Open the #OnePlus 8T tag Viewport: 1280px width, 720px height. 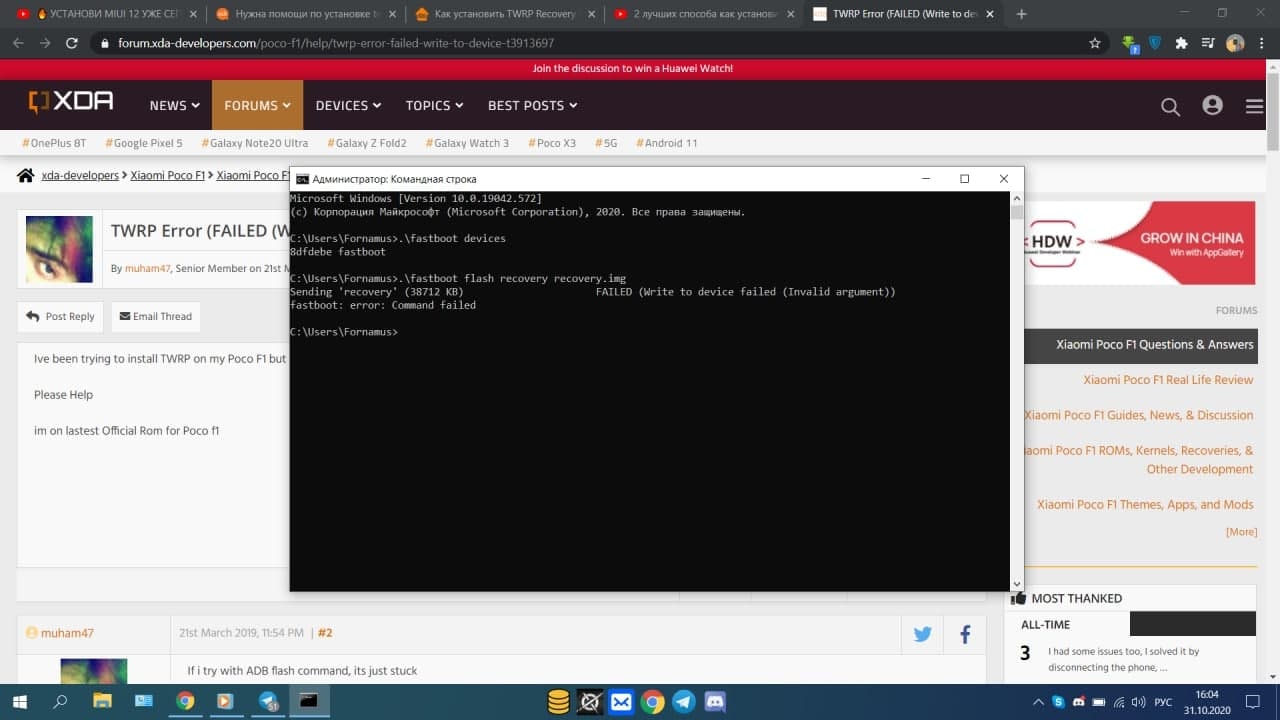[x=54, y=143]
